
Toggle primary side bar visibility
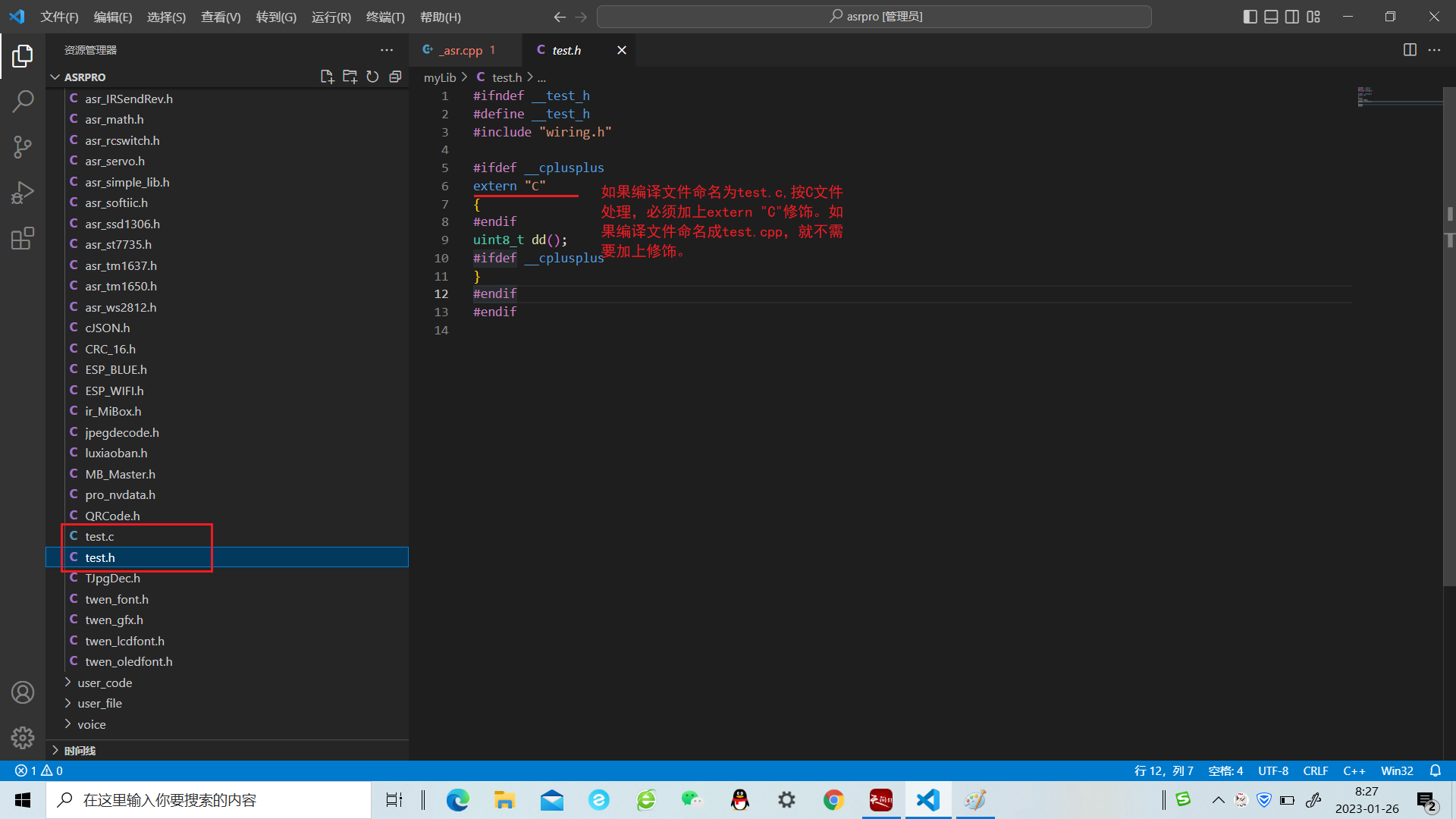click(1250, 17)
